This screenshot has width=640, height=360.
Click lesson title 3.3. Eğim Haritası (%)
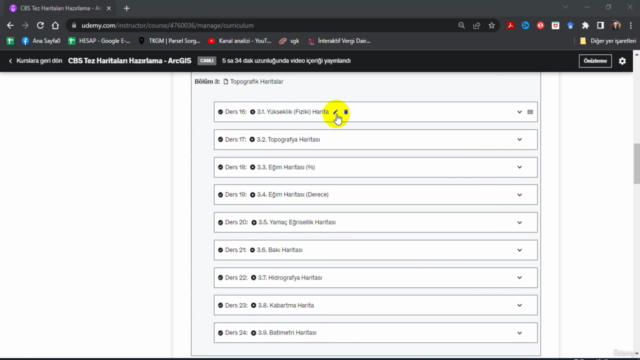click(286, 167)
